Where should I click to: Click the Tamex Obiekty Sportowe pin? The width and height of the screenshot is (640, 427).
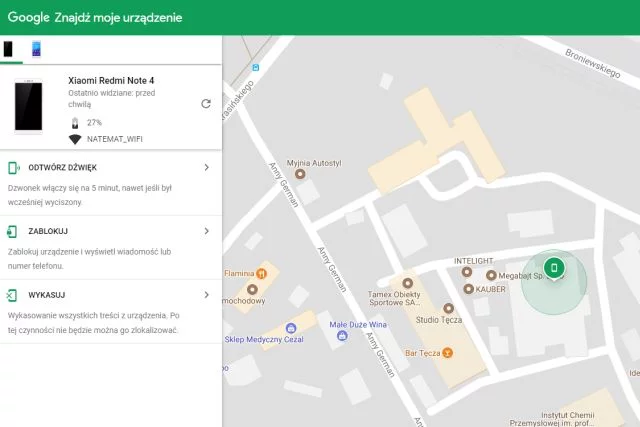click(407, 283)
